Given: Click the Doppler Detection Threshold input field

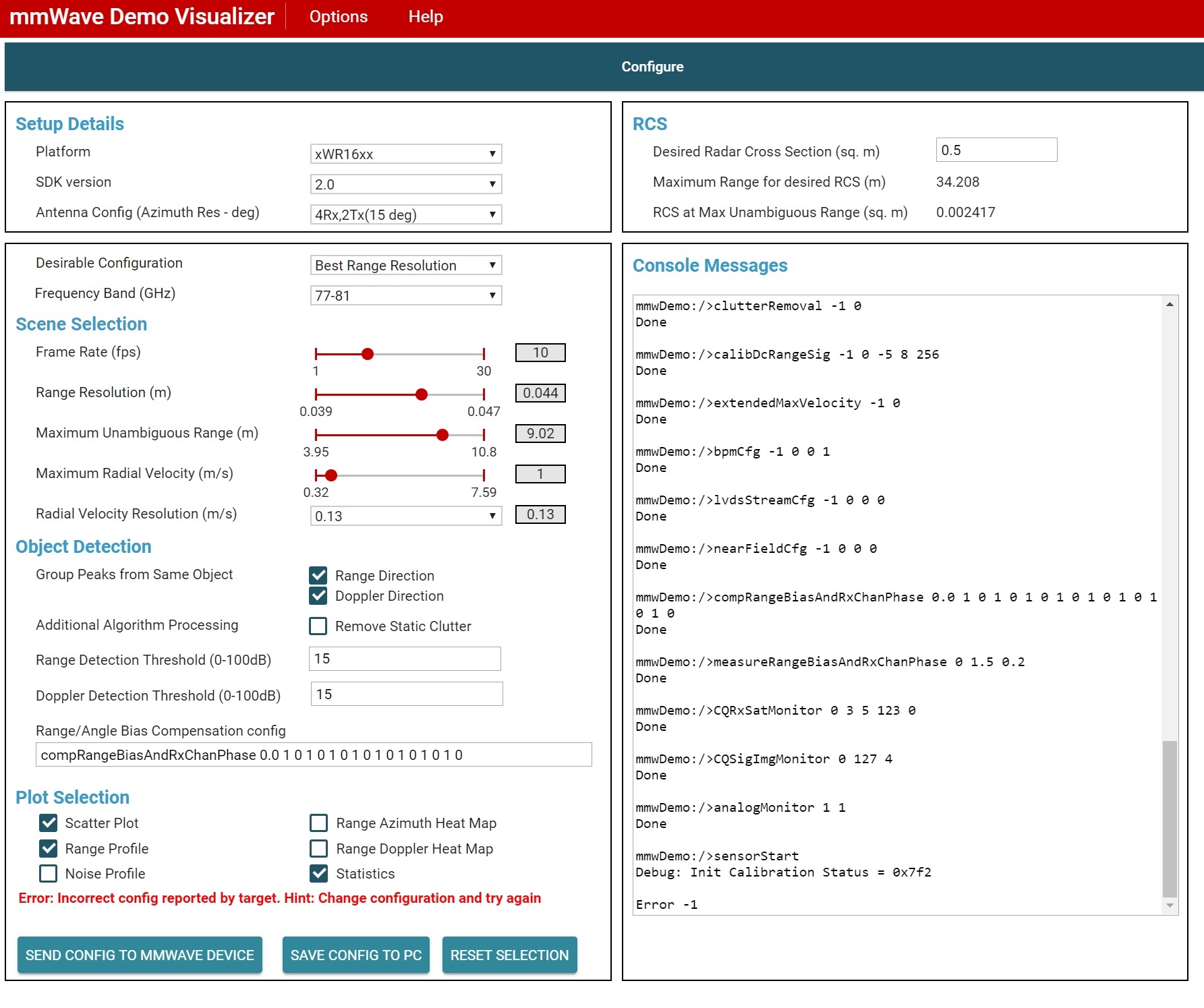Looking at the screenshot, I should click(x=407, y=694).
